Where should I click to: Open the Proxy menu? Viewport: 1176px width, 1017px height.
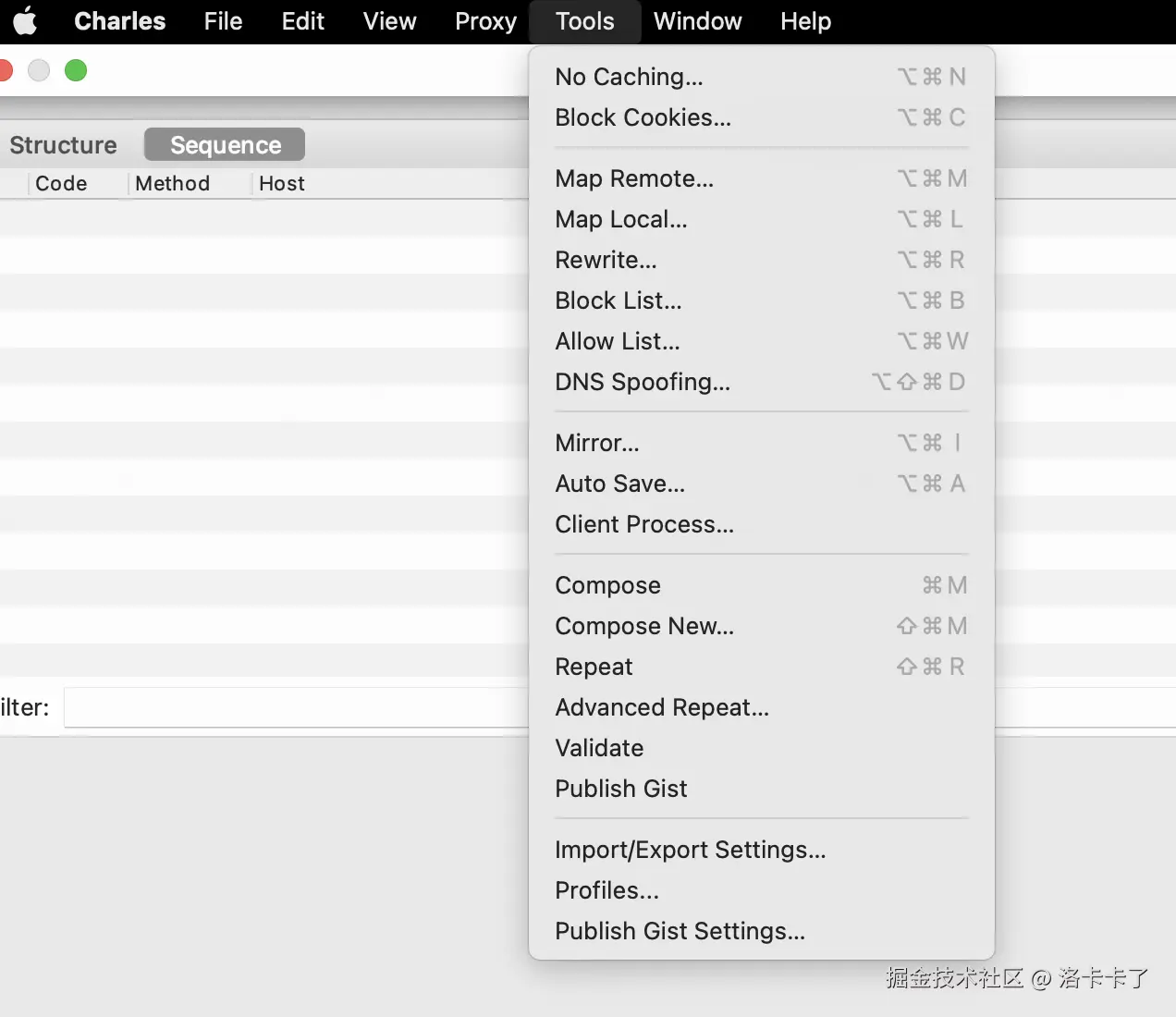pyautogui.click(x=485, y=21)
